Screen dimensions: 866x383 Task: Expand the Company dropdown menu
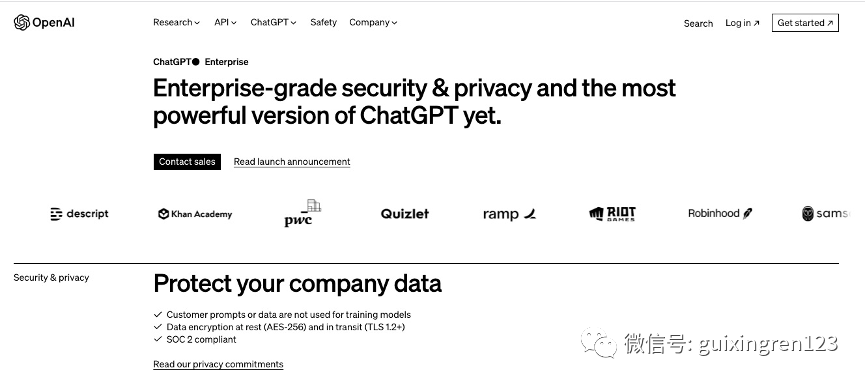point(373,23)
